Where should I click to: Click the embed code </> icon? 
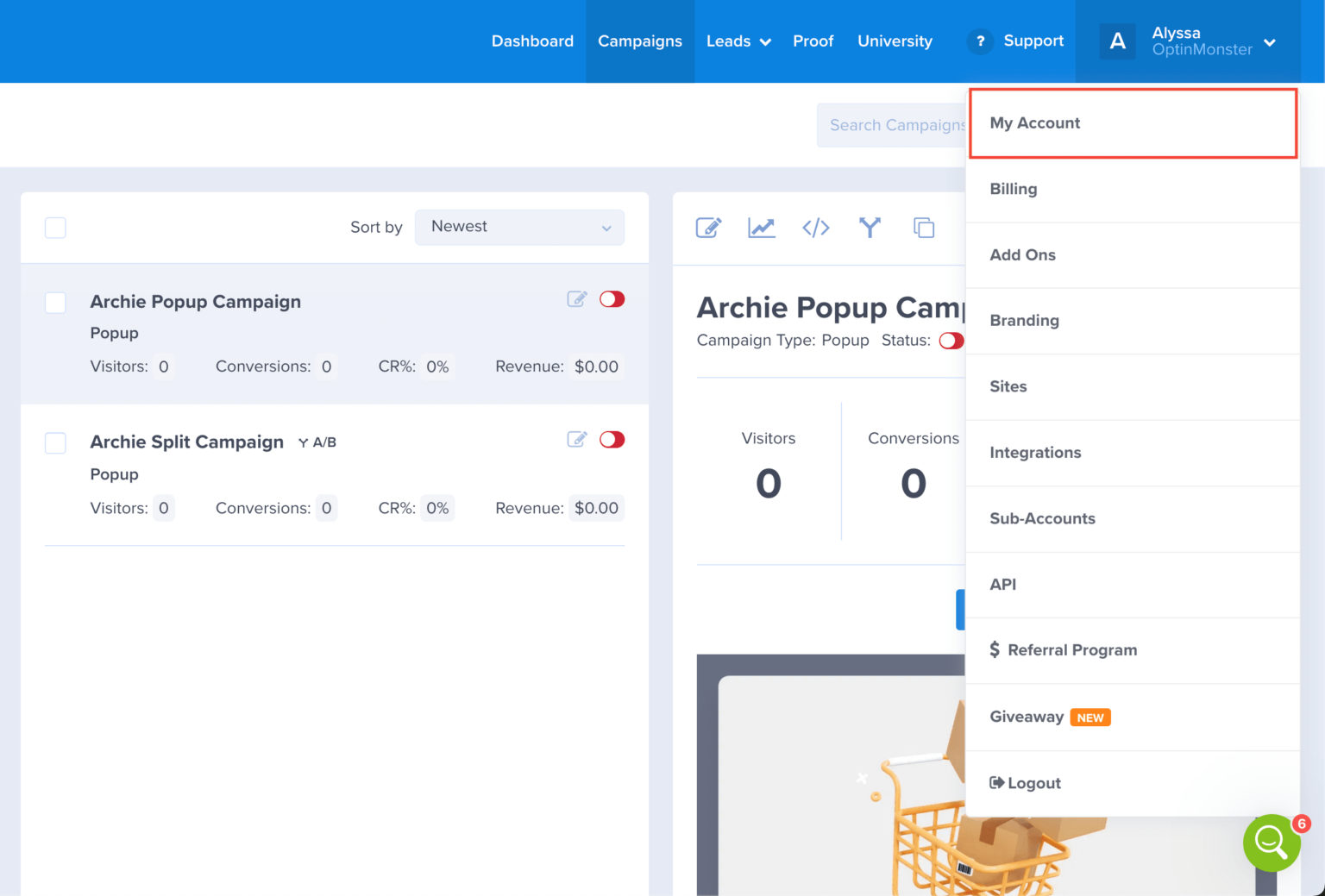[815, 227]
